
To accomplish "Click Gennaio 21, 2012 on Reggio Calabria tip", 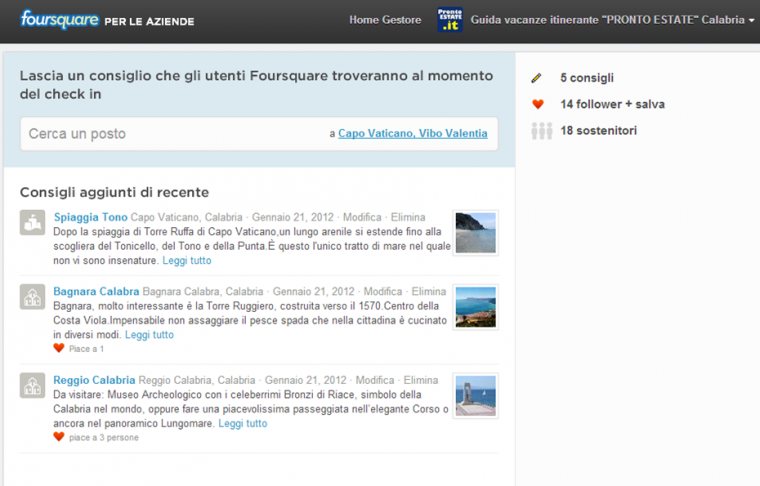I will [305, 380].
